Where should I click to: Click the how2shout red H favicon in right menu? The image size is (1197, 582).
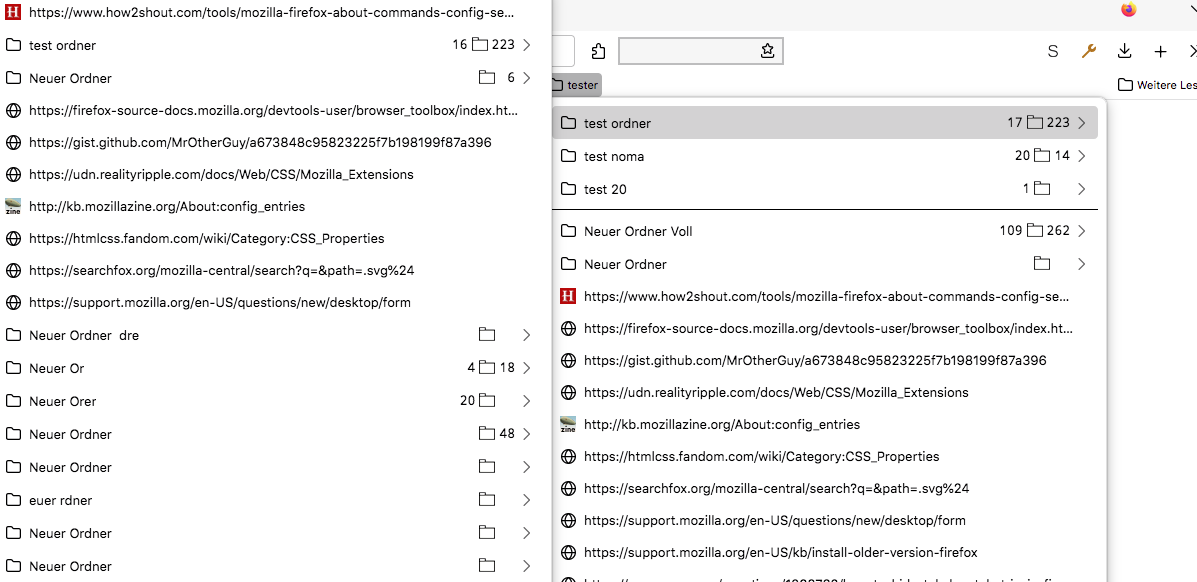(568, 296)
